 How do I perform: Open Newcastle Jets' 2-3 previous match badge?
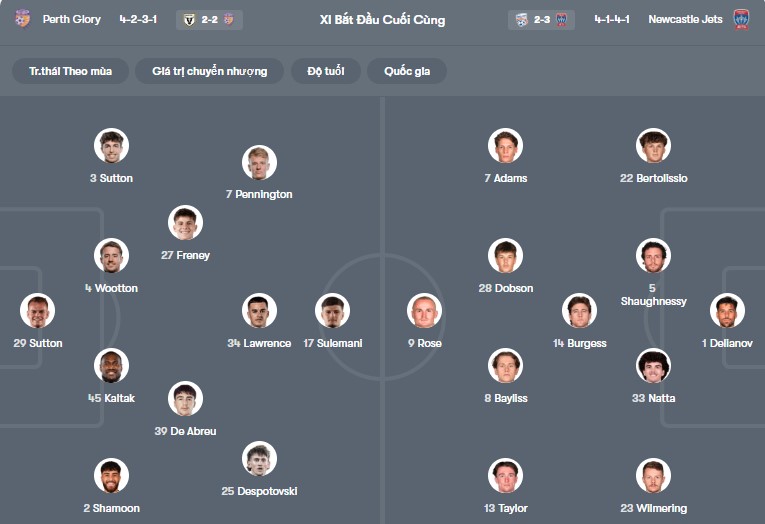(x=541, y=19)
